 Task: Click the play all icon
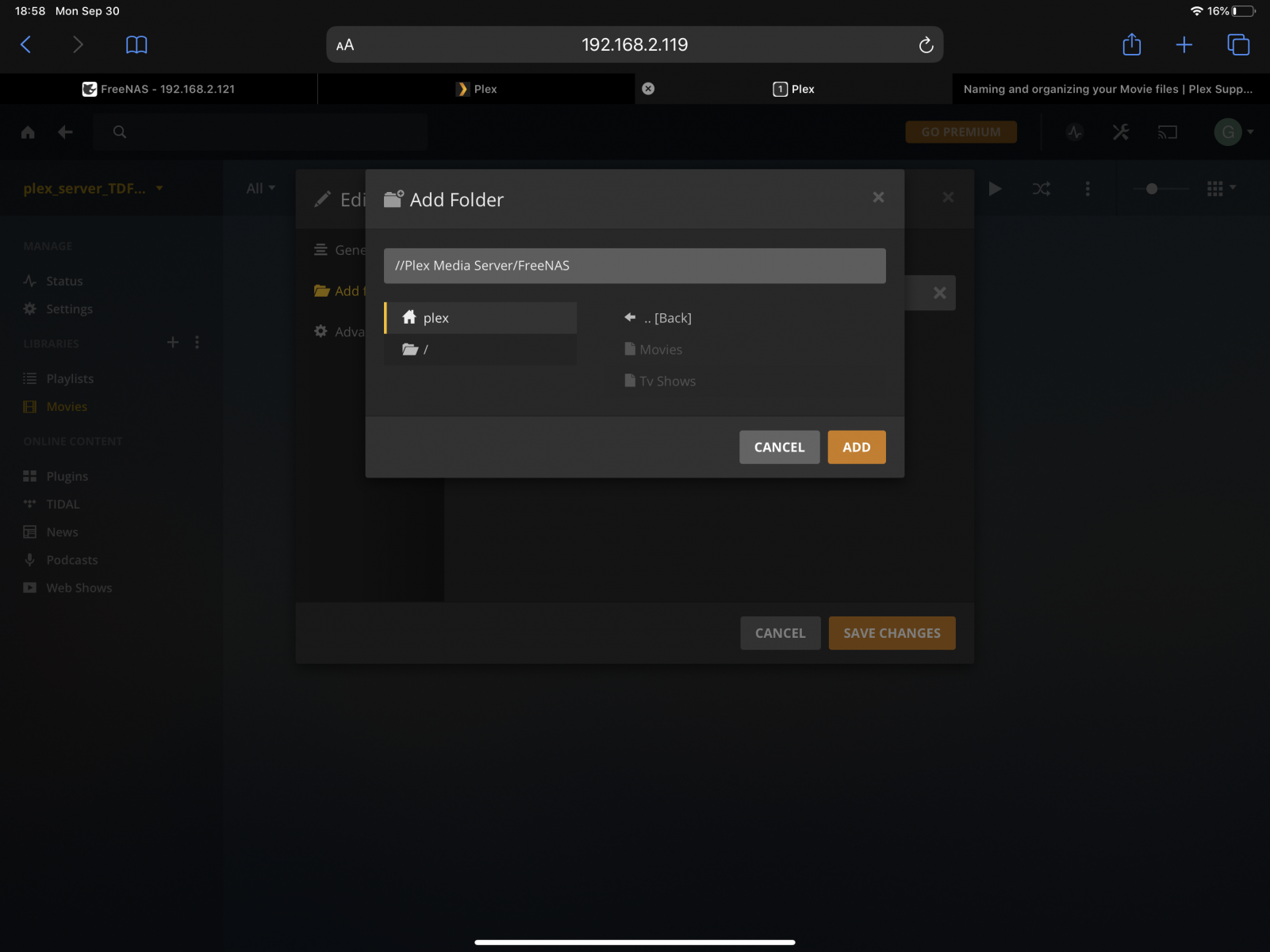pyautogui.click(x=995, y=188)
